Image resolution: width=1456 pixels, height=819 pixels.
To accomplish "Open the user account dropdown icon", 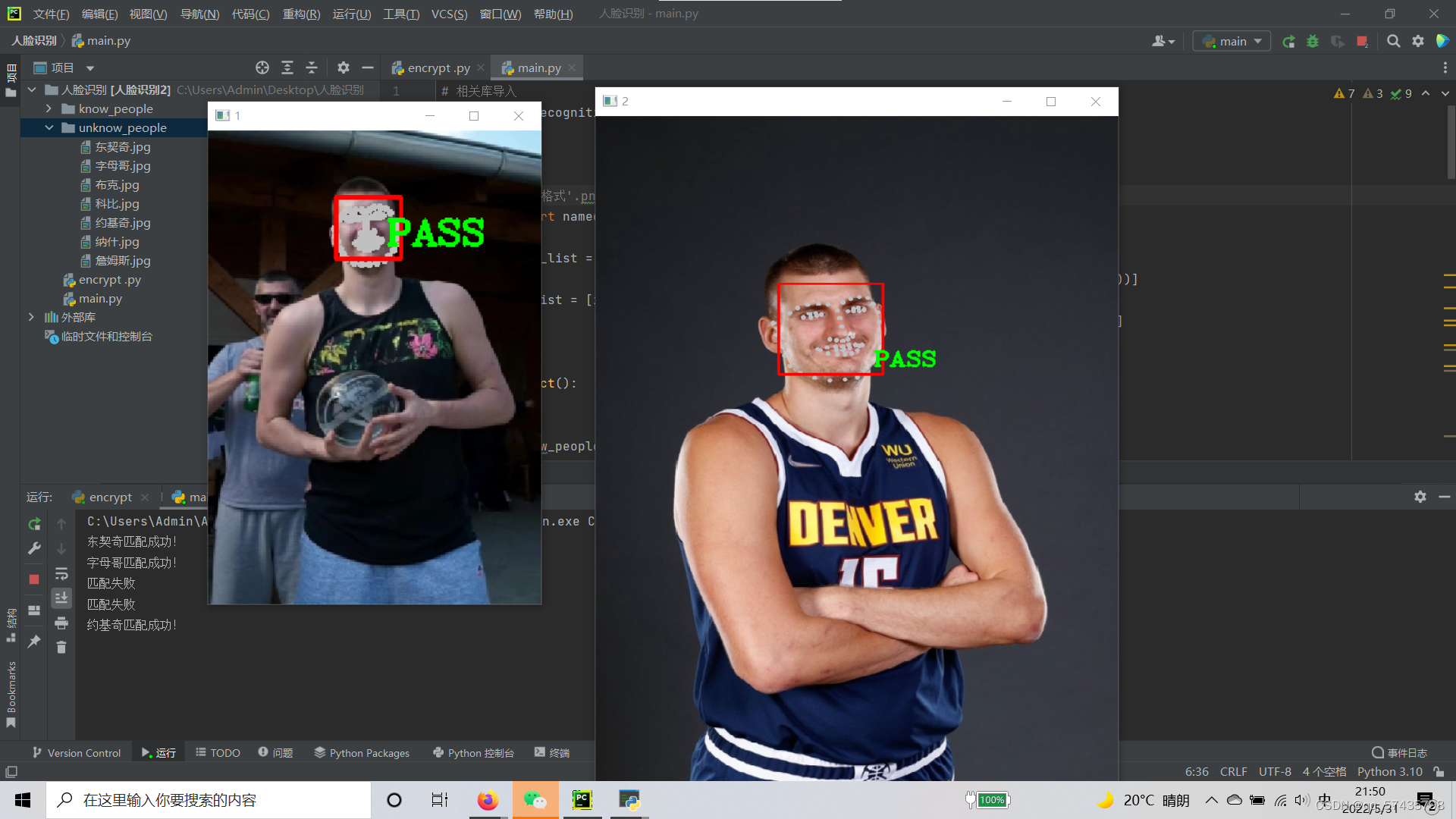I will pos(1163,41).
